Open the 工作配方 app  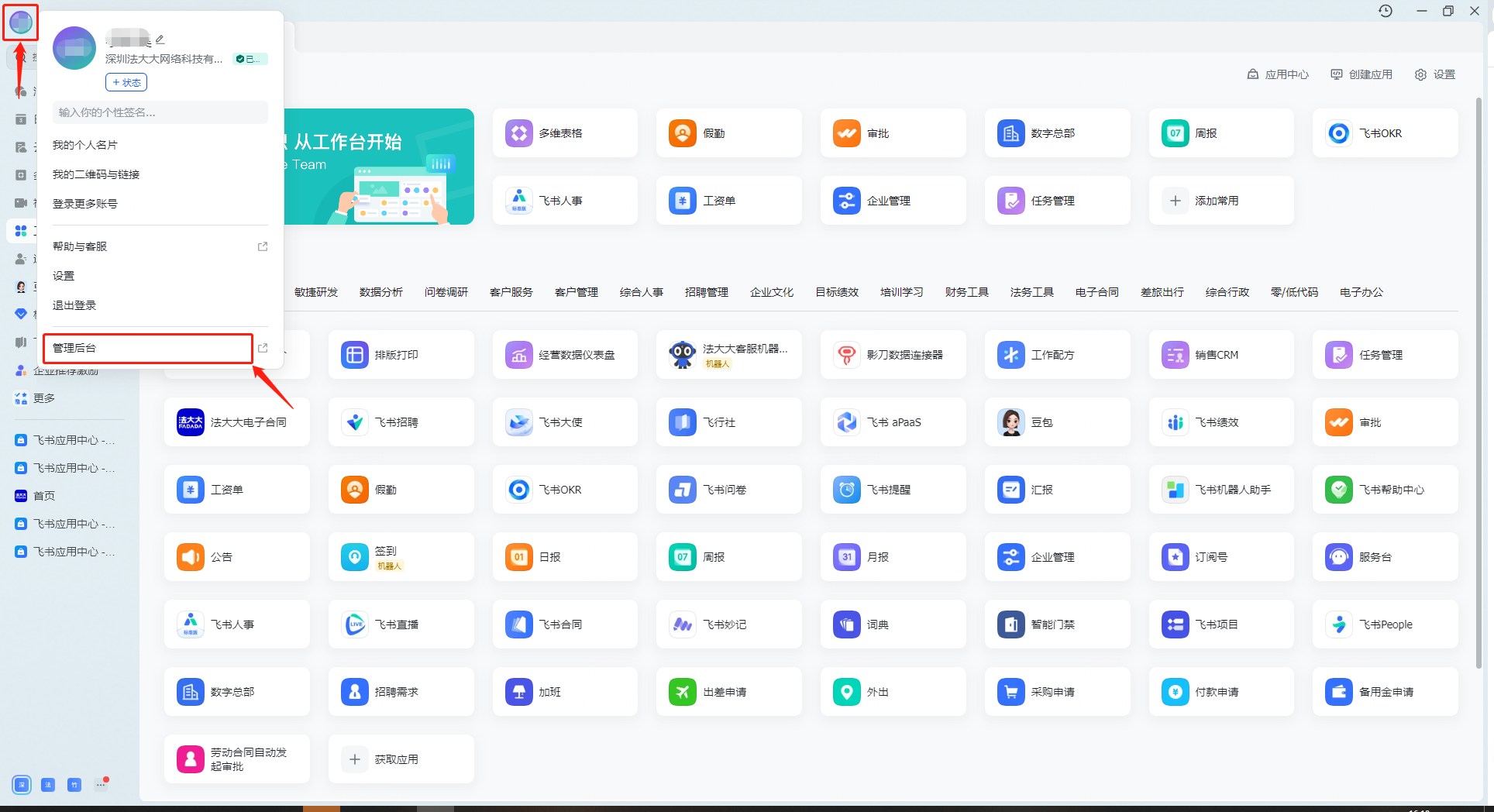point(1057,355)
